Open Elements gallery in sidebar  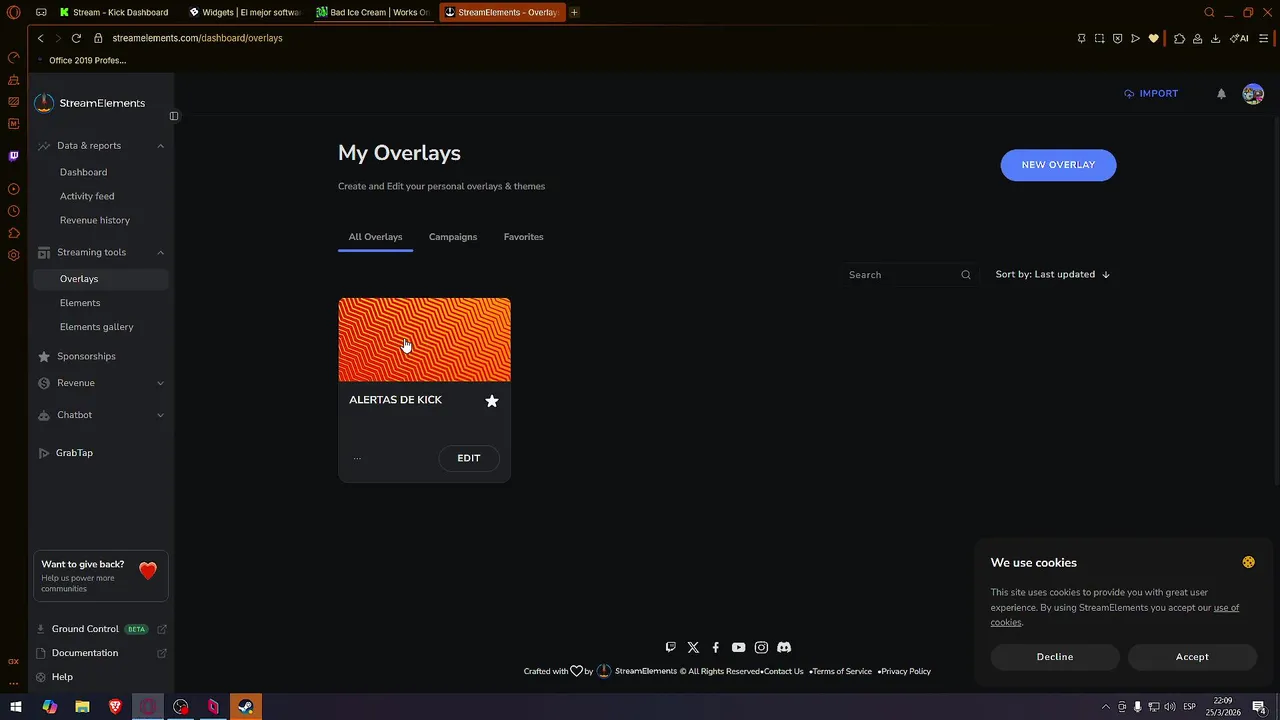pyautogui.click(x=96, y=327)
